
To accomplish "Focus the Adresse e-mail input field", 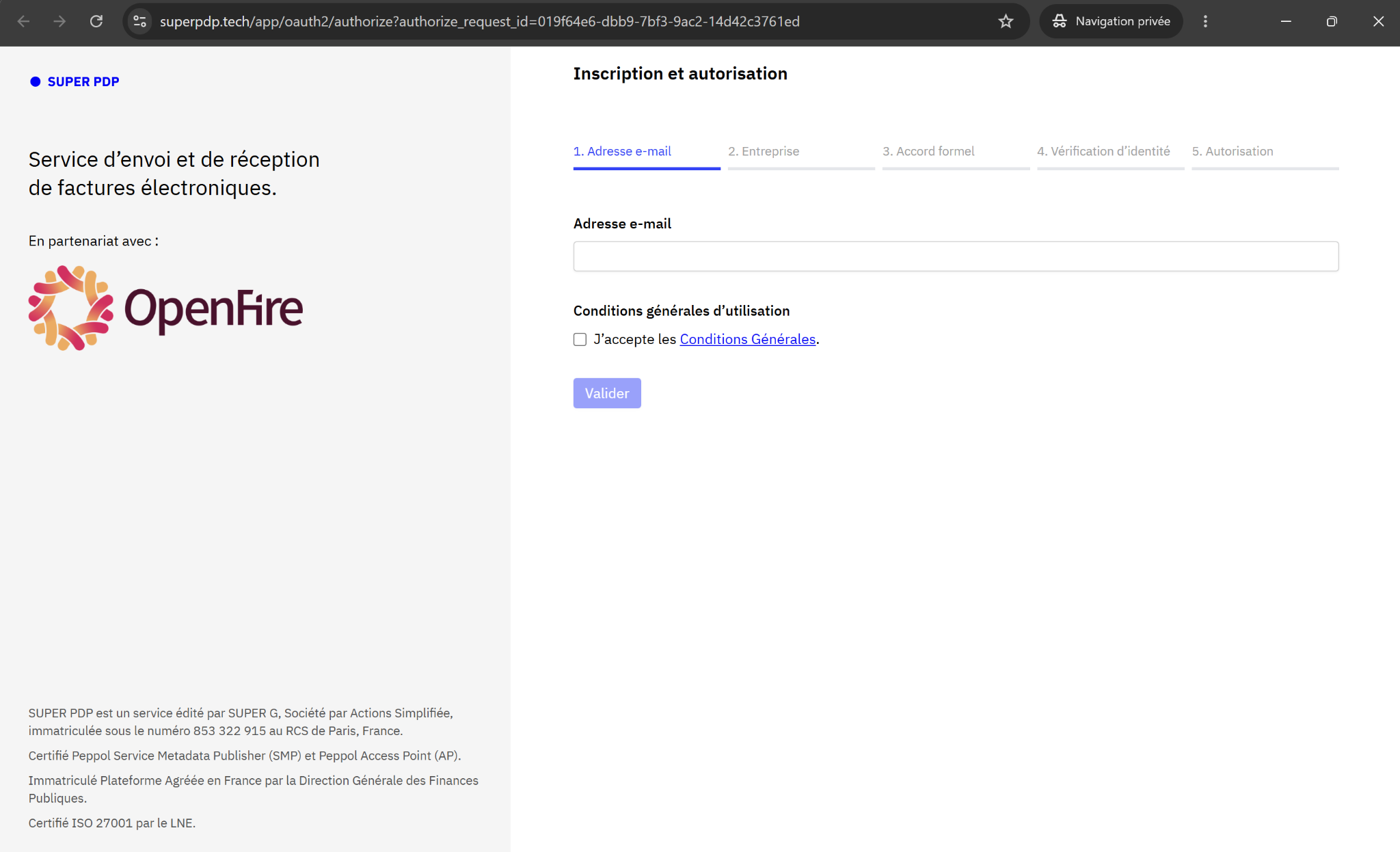I will point(956,256).
